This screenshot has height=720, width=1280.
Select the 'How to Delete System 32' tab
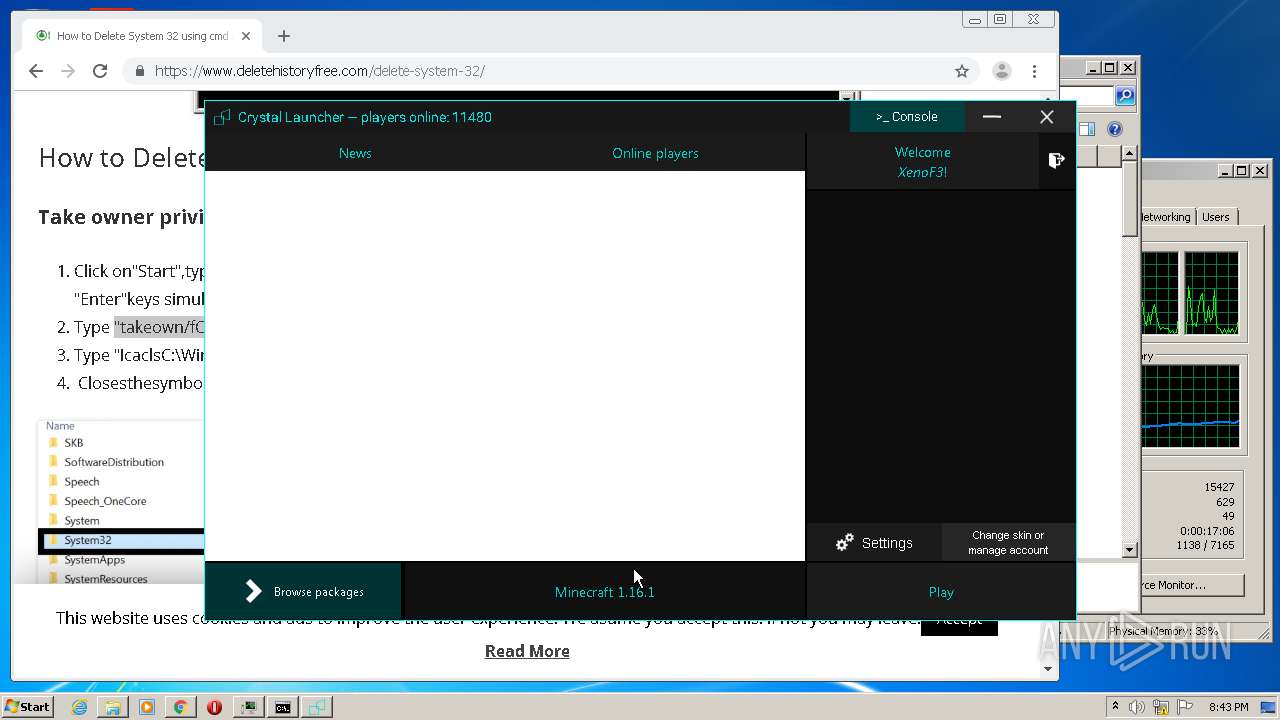click(x=141, y=36)
